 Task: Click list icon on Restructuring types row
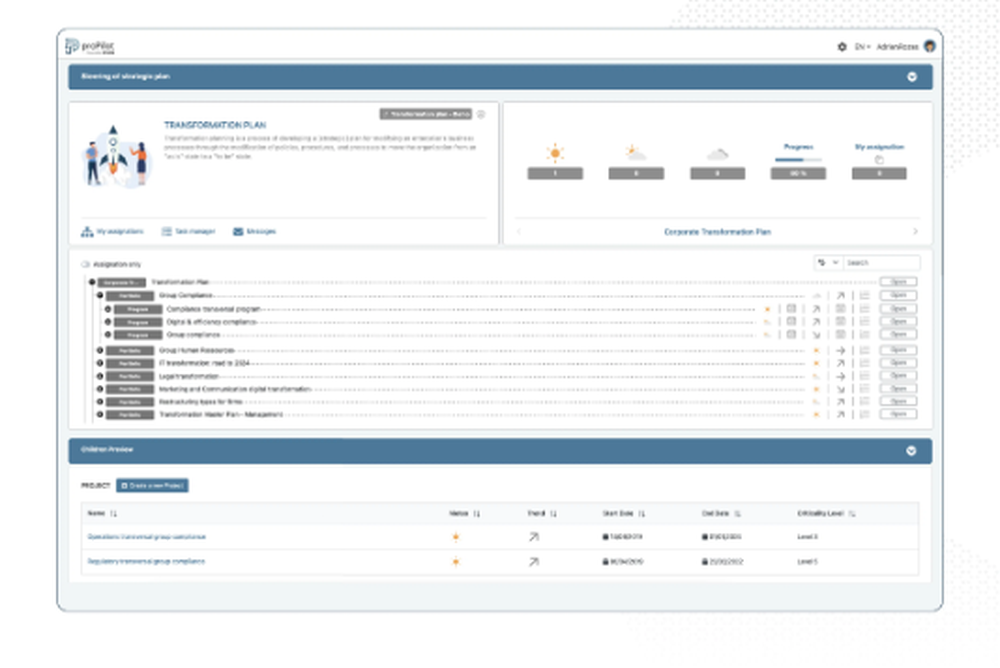(865, 401)
